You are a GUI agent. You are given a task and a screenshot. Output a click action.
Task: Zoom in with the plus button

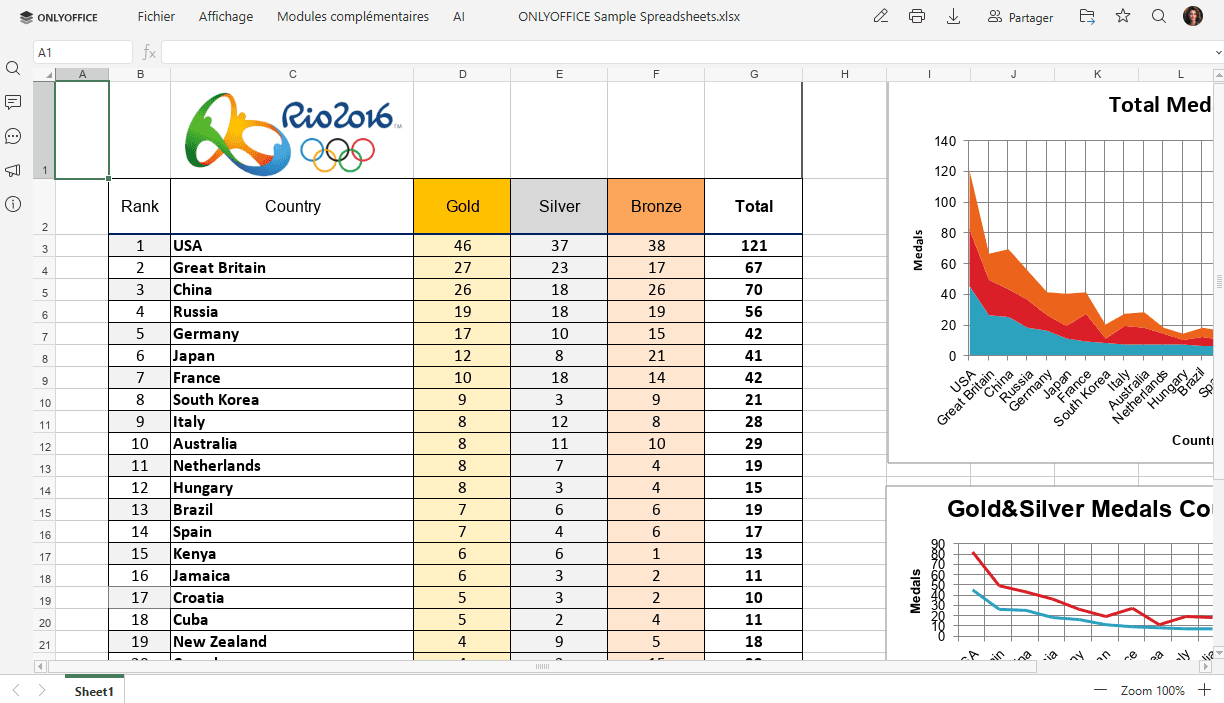tap(1205, 690)
